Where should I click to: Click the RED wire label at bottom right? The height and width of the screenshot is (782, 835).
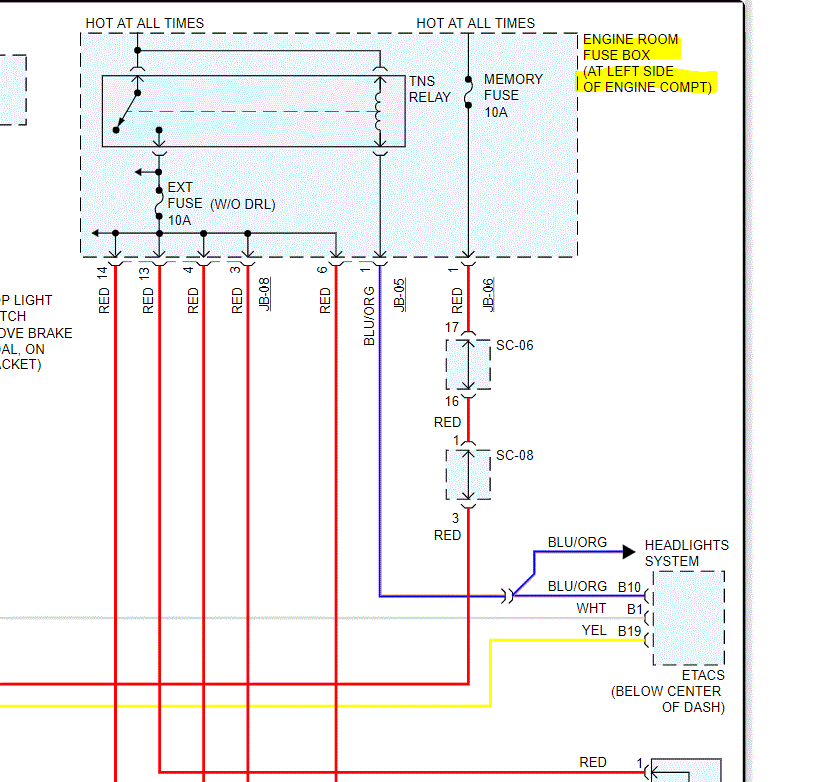click(593, 762)
